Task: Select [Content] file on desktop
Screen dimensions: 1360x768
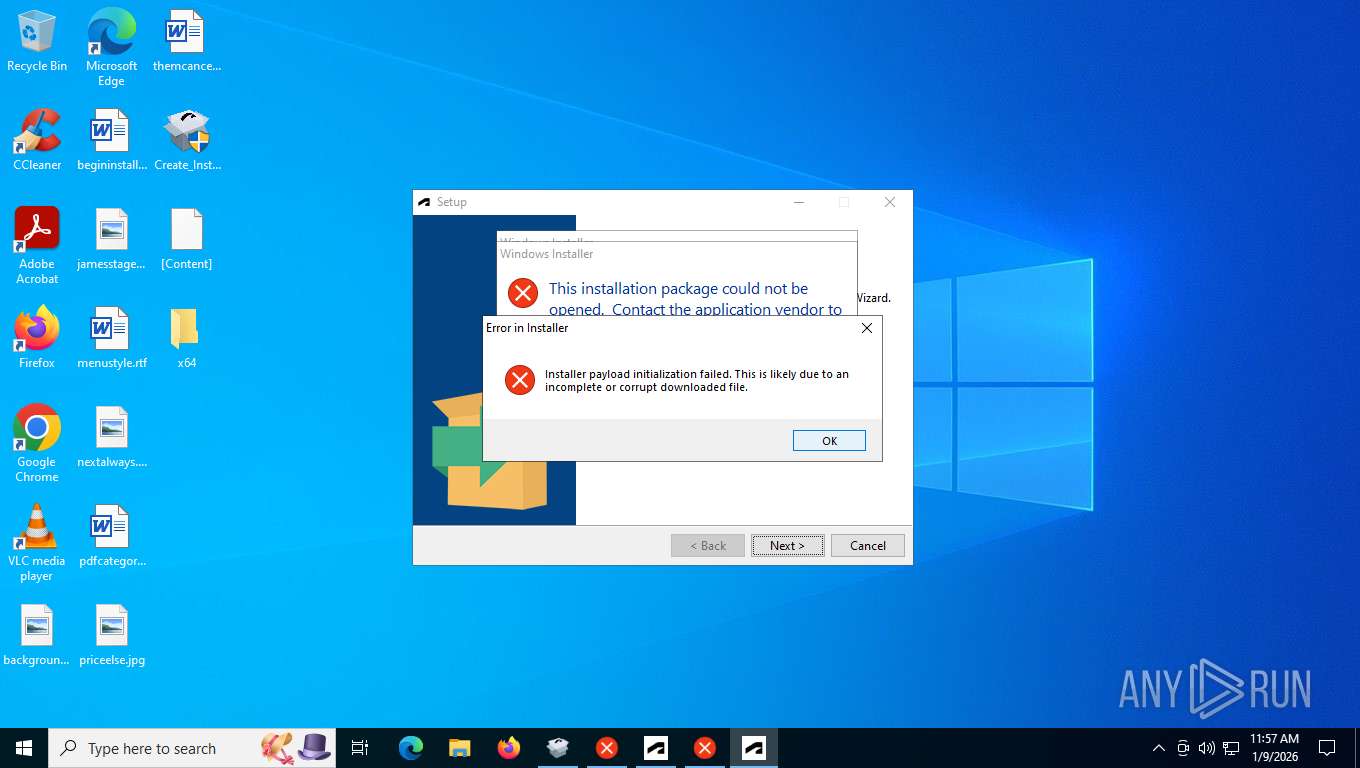Action: [187, 239]
